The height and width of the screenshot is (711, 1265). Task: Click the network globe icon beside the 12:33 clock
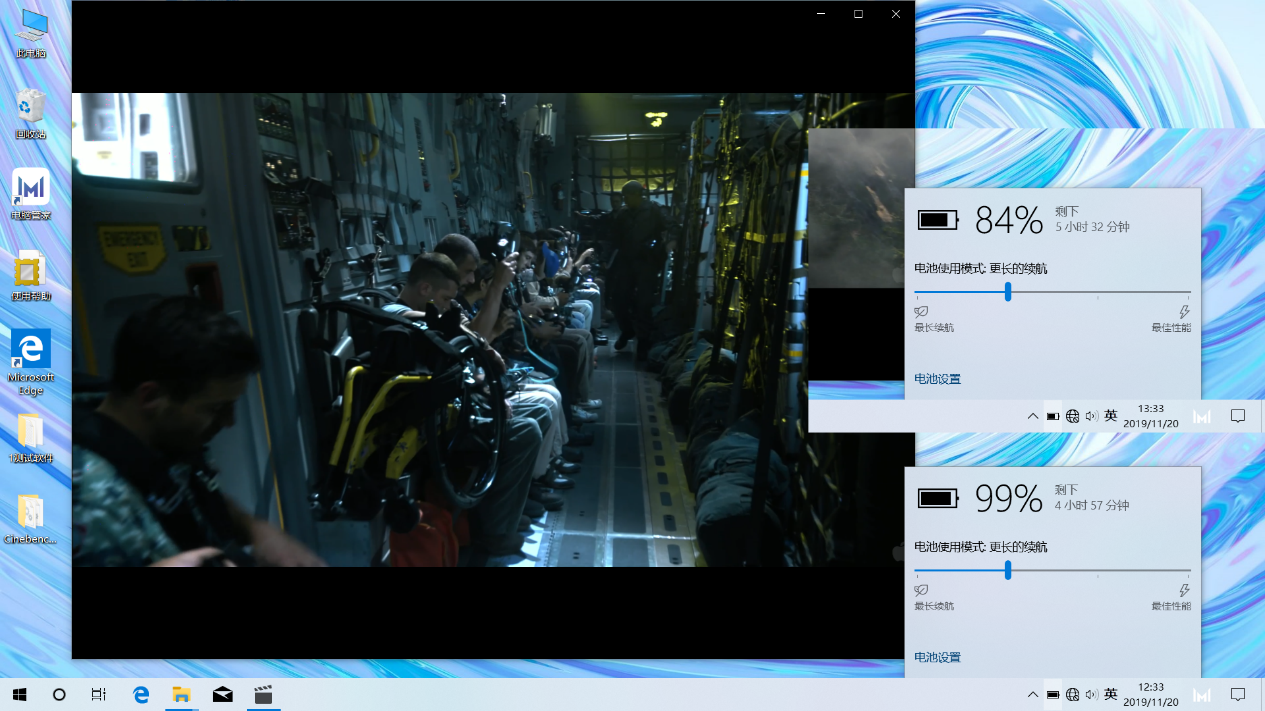[1072, 695]
